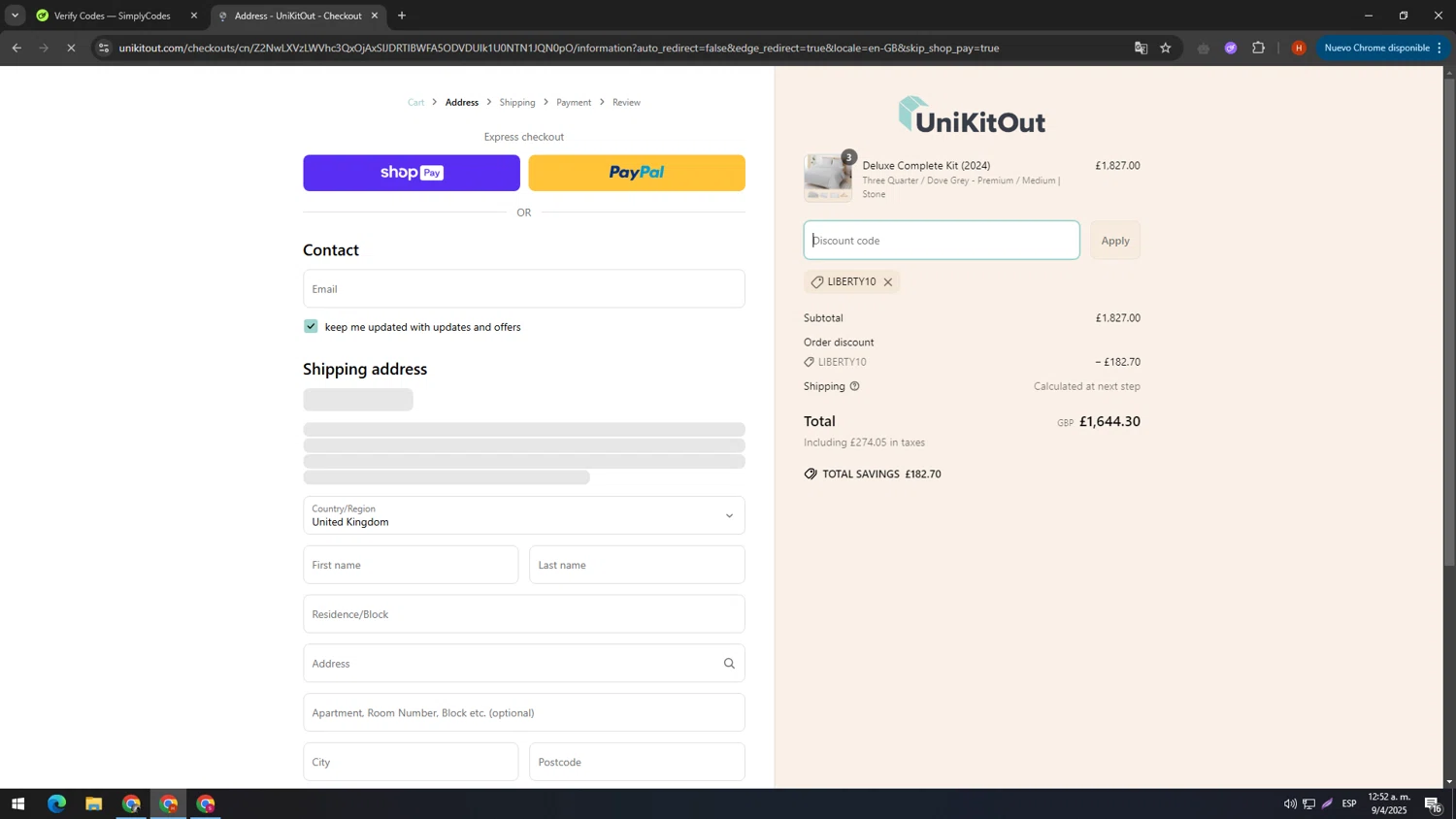Screen dimensions: 1456x819
Task: Click the volume icon in system tray
Action: point(1290,803)
